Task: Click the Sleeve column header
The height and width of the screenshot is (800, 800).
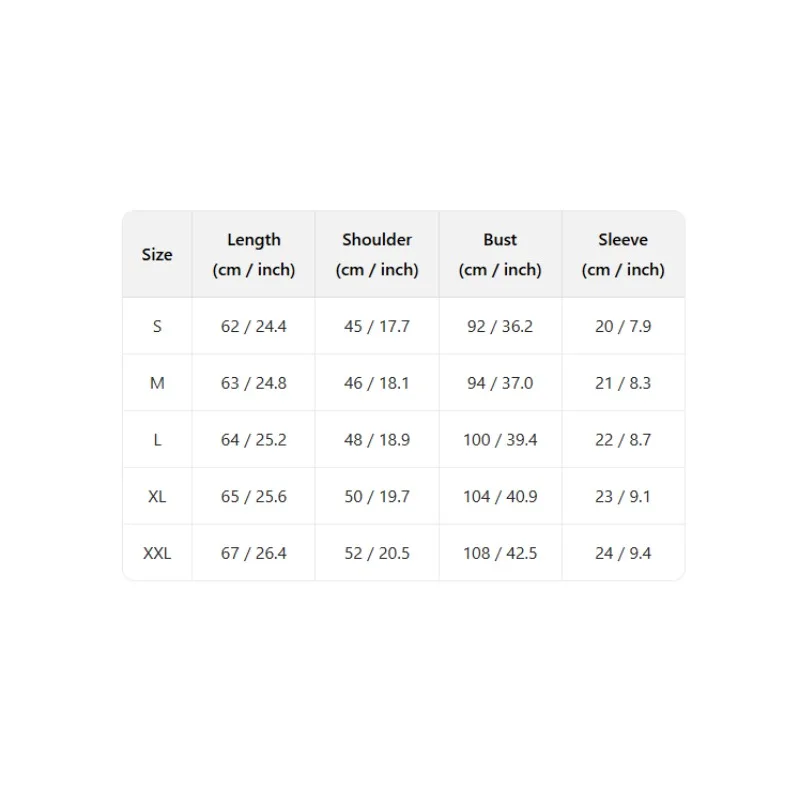Action: 623,254
